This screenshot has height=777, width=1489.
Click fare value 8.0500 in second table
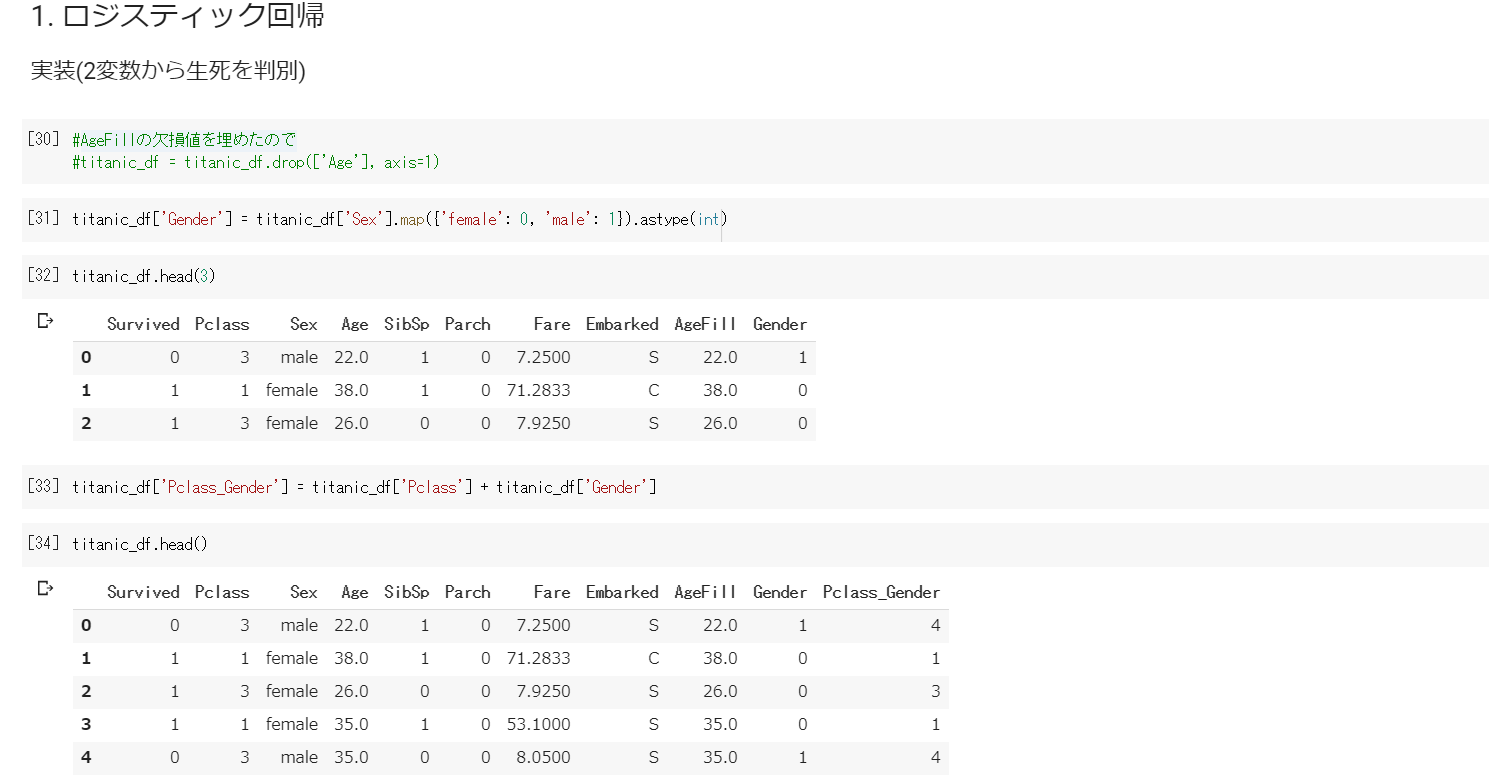[544, 757]
